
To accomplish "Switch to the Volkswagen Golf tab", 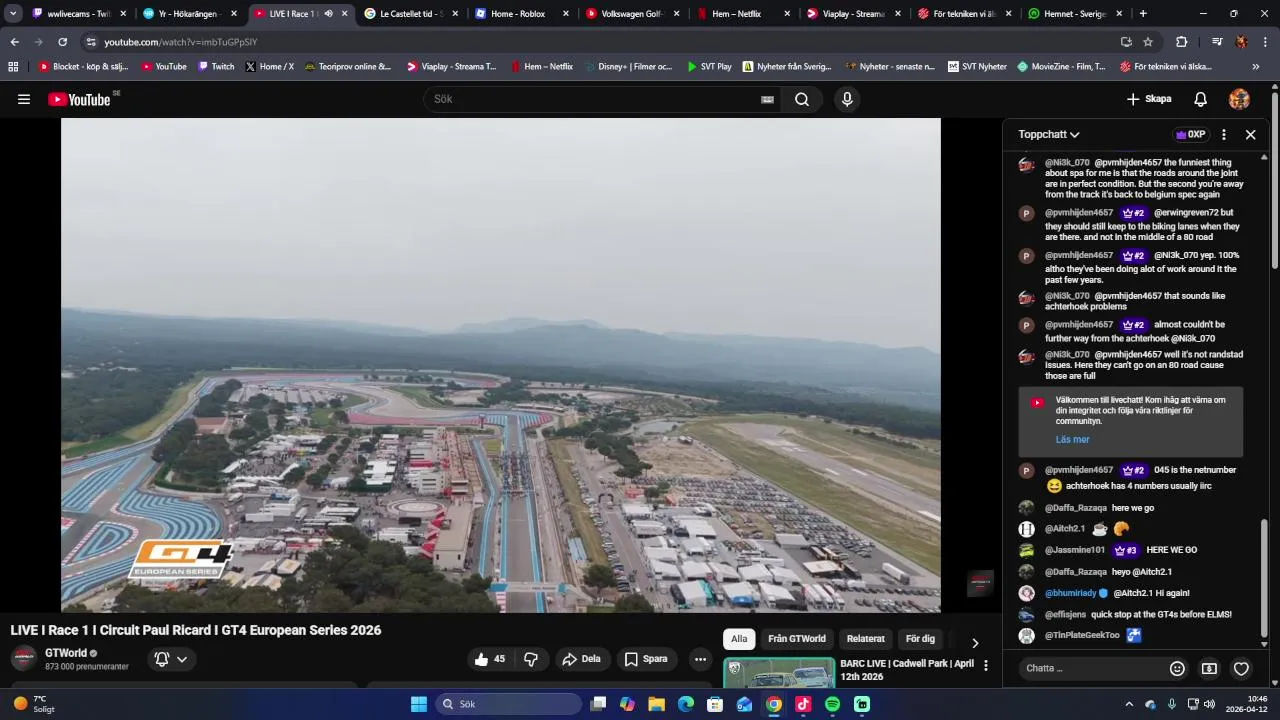I will coord(632,14).
